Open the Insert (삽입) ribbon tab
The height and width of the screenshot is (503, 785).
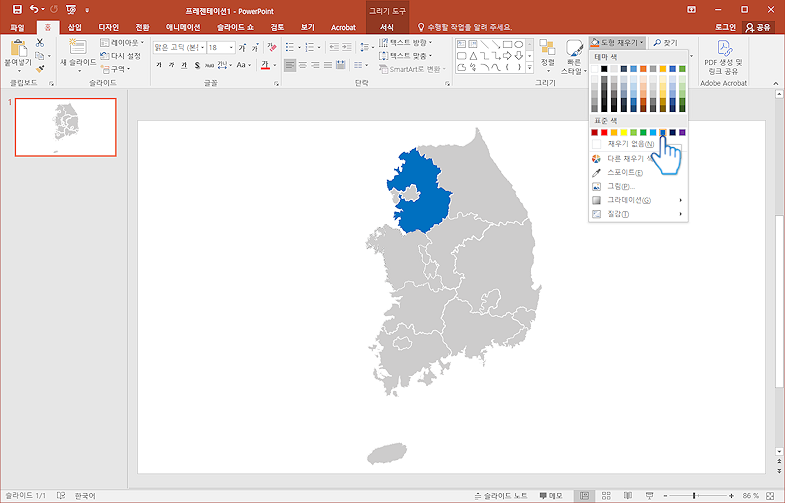[x=75, y=27]
